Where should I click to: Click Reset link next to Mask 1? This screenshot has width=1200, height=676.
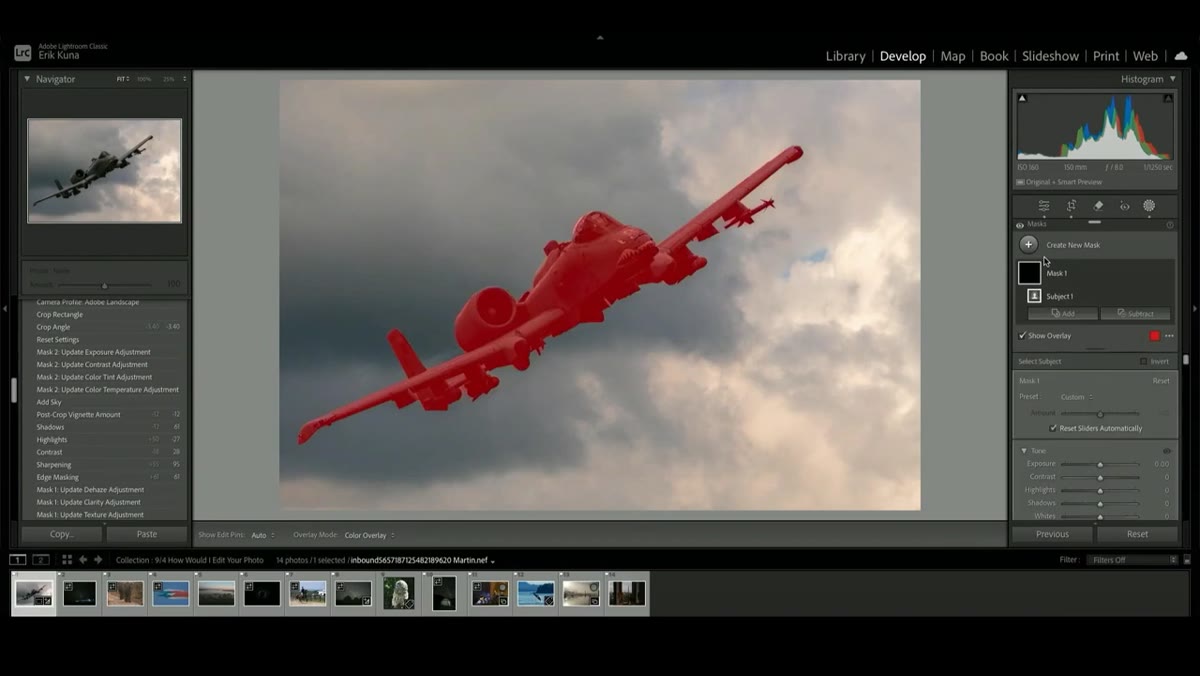tap(1161, 381)
